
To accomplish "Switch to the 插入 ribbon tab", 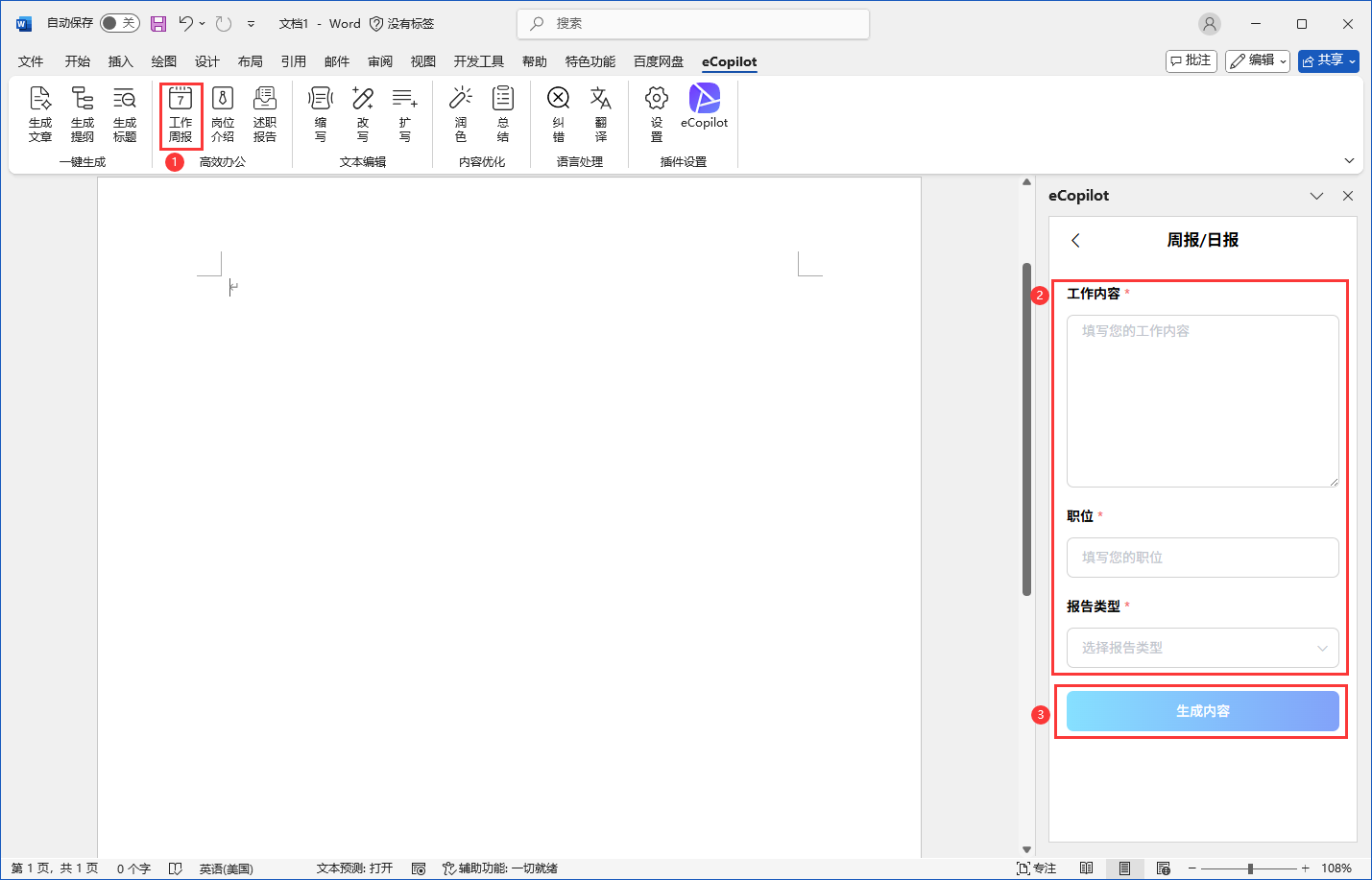I will (x=120, y=61).
